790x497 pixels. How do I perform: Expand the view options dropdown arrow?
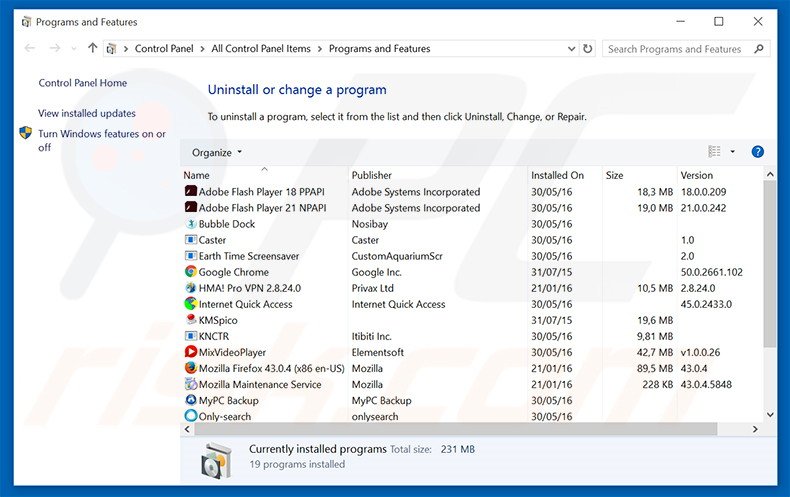pos(733,151)
